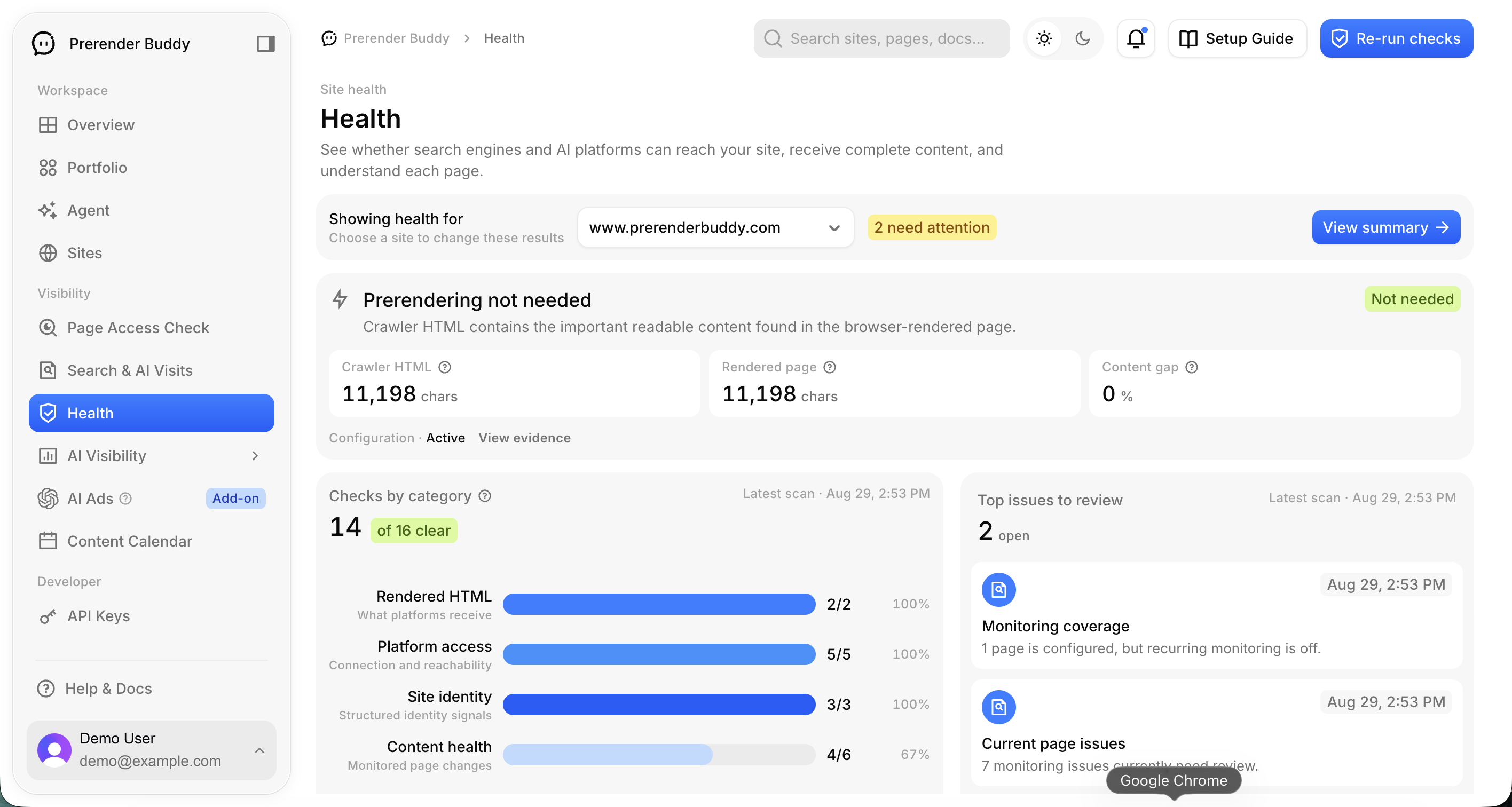Show the Crawler HTML help tooltip icon
Viewport: 1512px width, 807px height.
click(x=444, y=367)
